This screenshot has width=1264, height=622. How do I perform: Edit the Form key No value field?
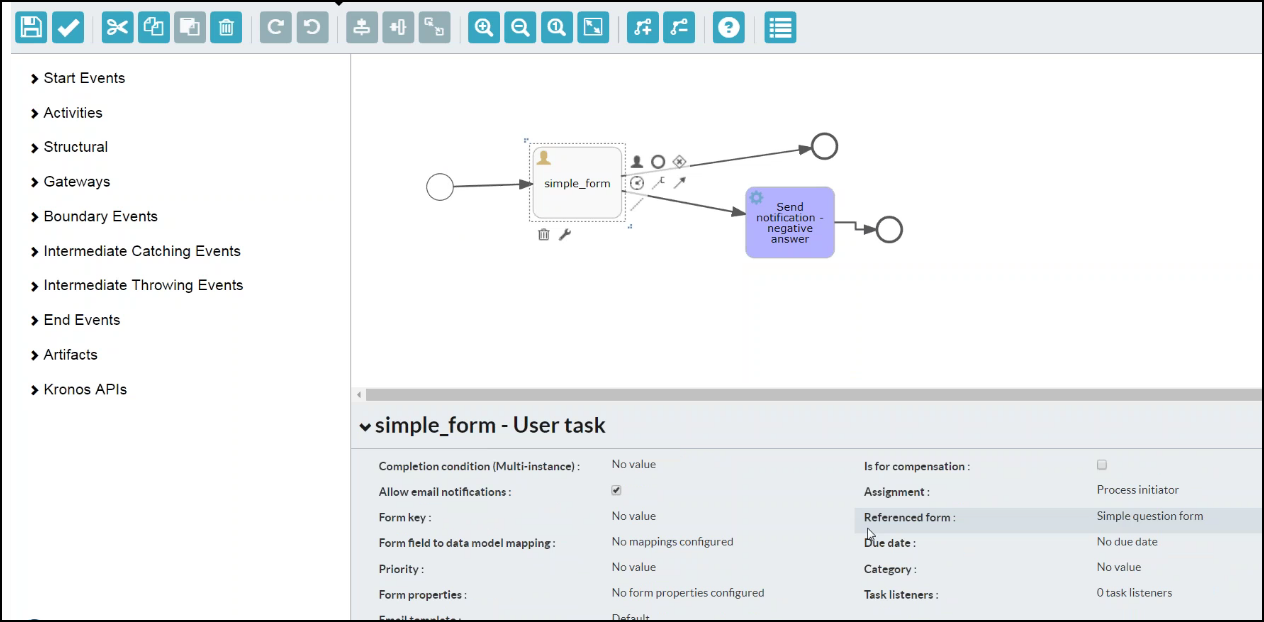click(x=634, y=516)
